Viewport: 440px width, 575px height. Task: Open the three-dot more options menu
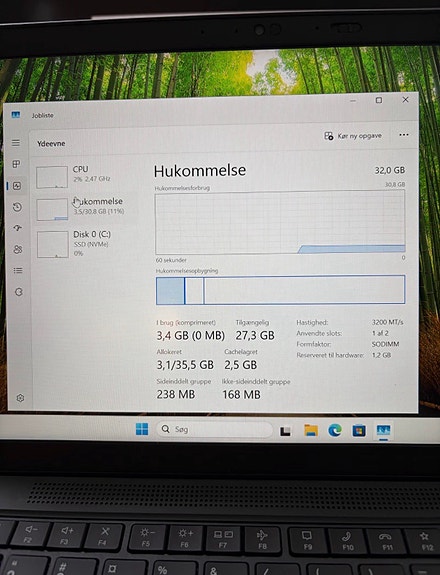404,135
